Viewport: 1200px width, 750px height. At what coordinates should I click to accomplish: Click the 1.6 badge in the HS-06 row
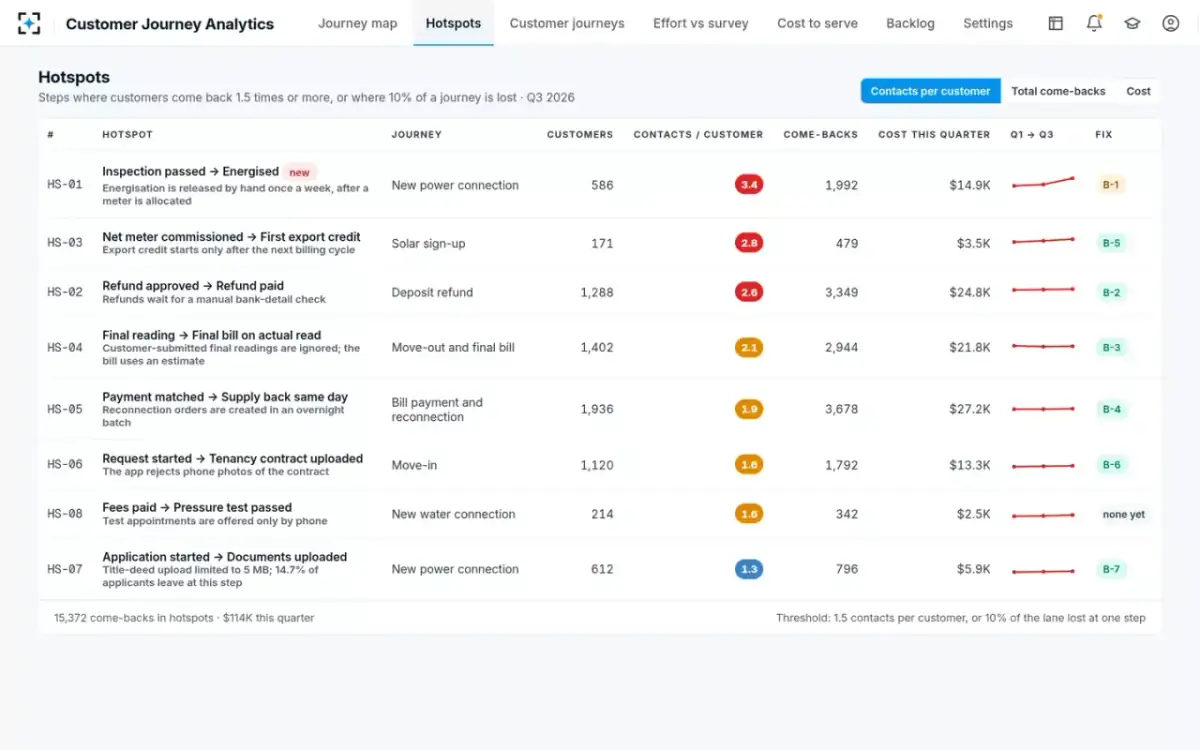[749, 465]
